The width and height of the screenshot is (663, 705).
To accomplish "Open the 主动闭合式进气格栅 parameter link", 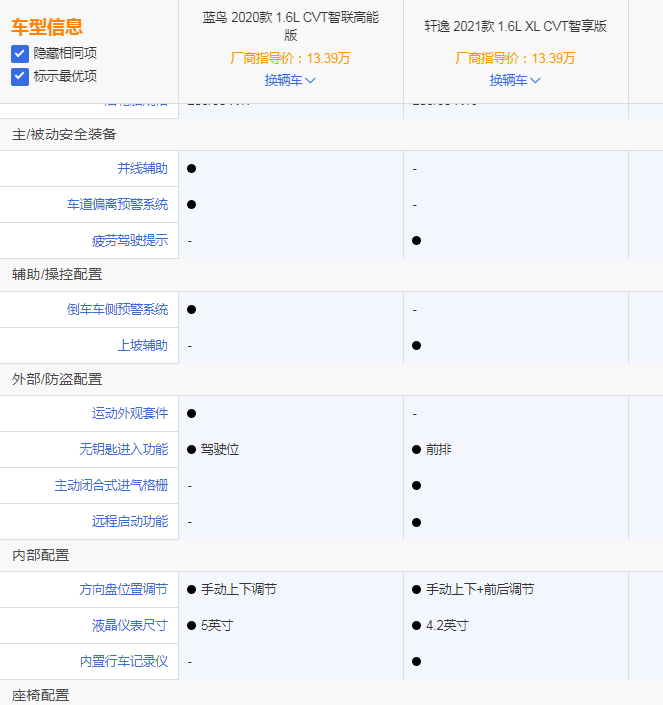I will 111,486.
